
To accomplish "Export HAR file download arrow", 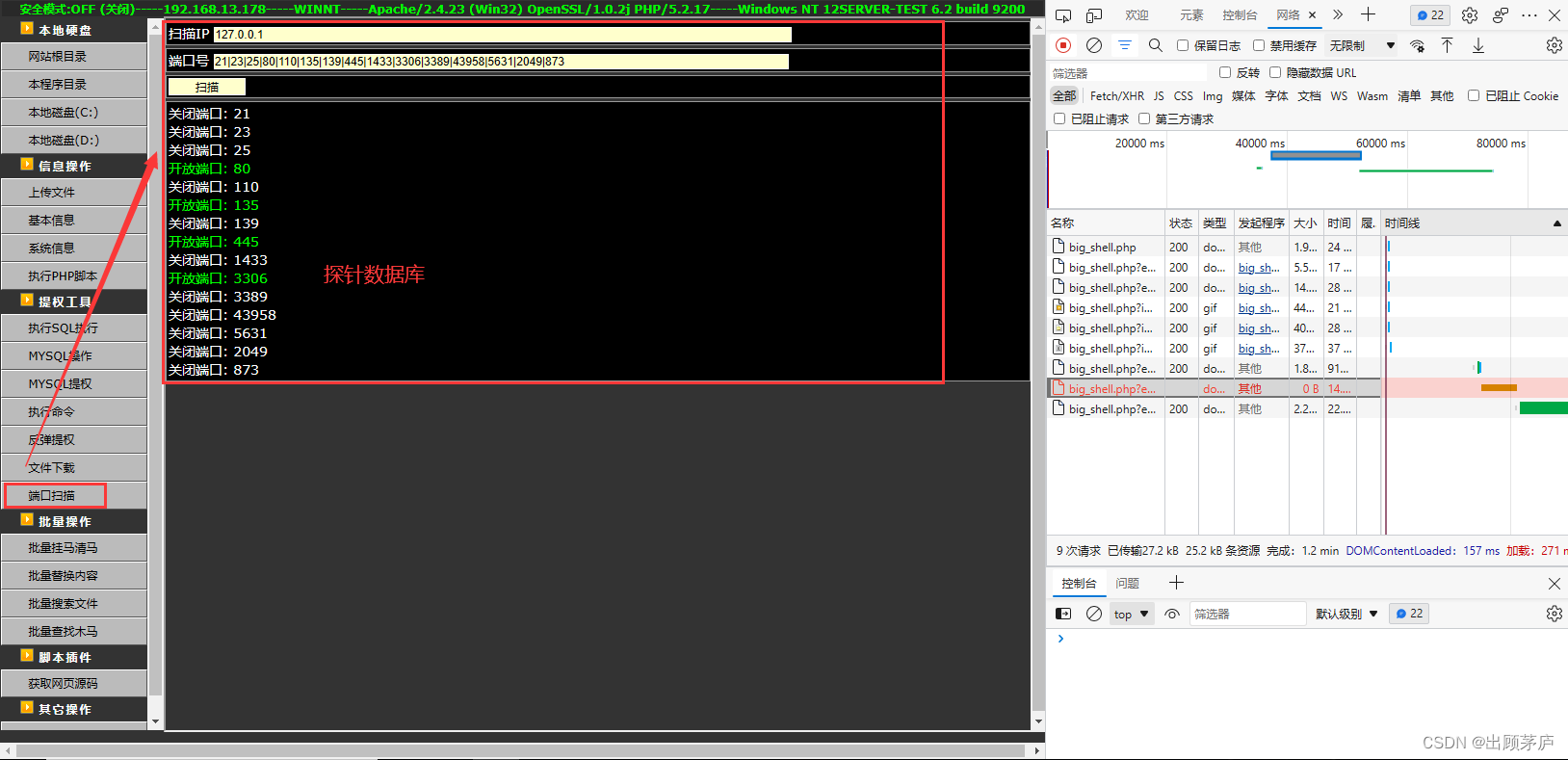I will point(1477,45).
